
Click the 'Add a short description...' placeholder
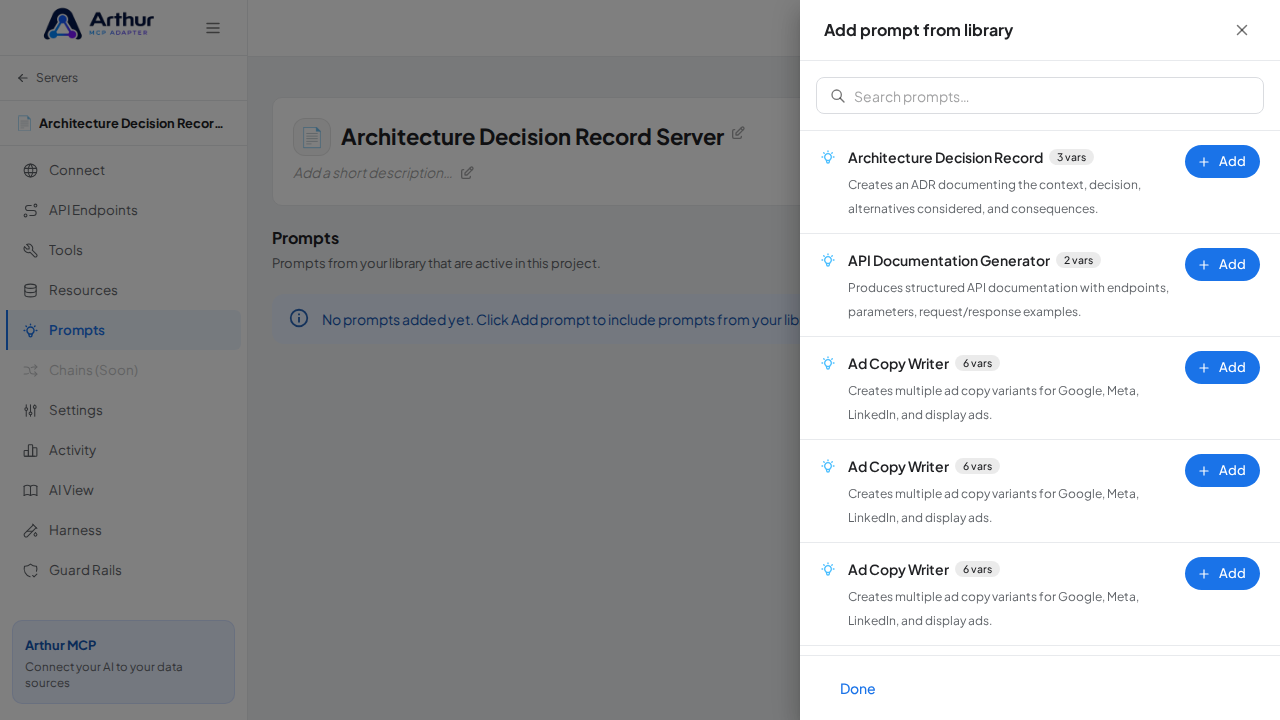click(373, 173)
